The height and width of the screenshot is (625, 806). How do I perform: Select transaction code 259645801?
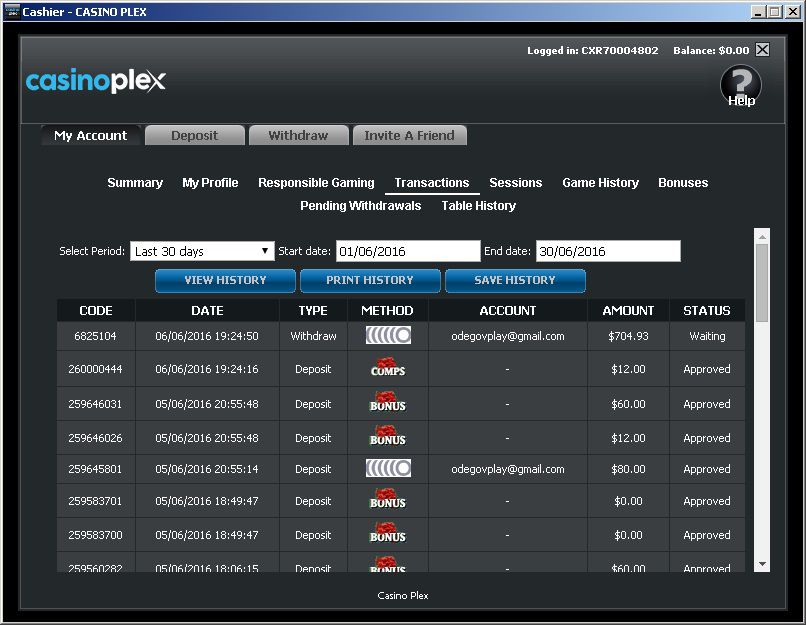pos(96,469)
